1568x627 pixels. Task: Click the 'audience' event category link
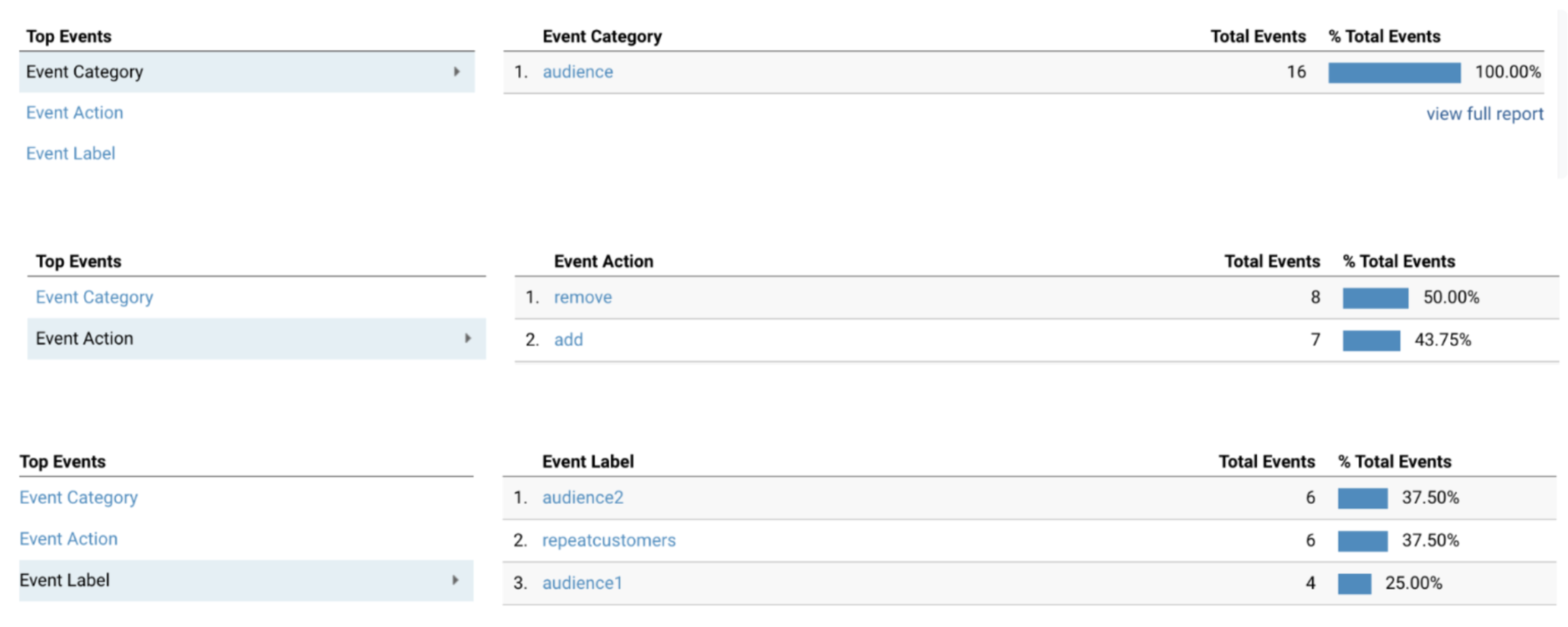coord(577,72)
